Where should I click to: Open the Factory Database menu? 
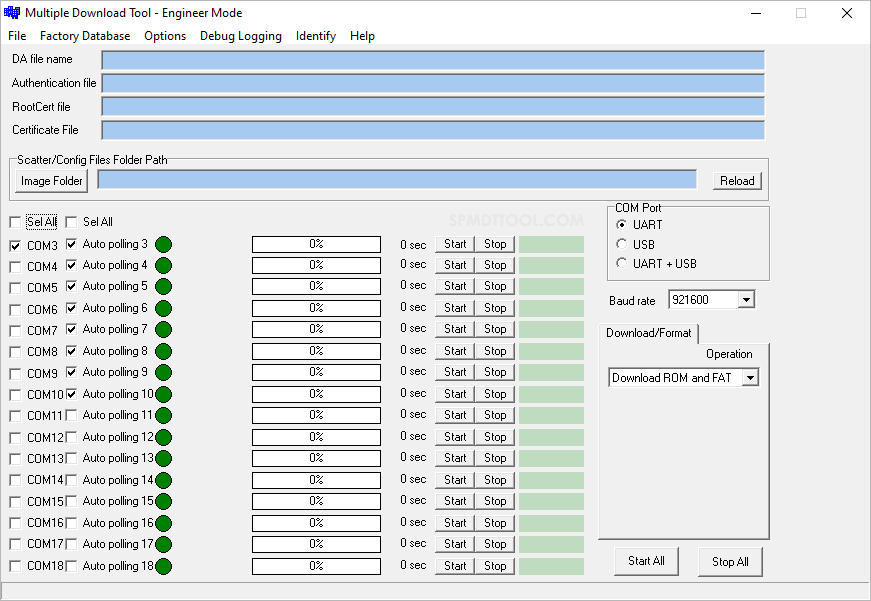[85, 36]
